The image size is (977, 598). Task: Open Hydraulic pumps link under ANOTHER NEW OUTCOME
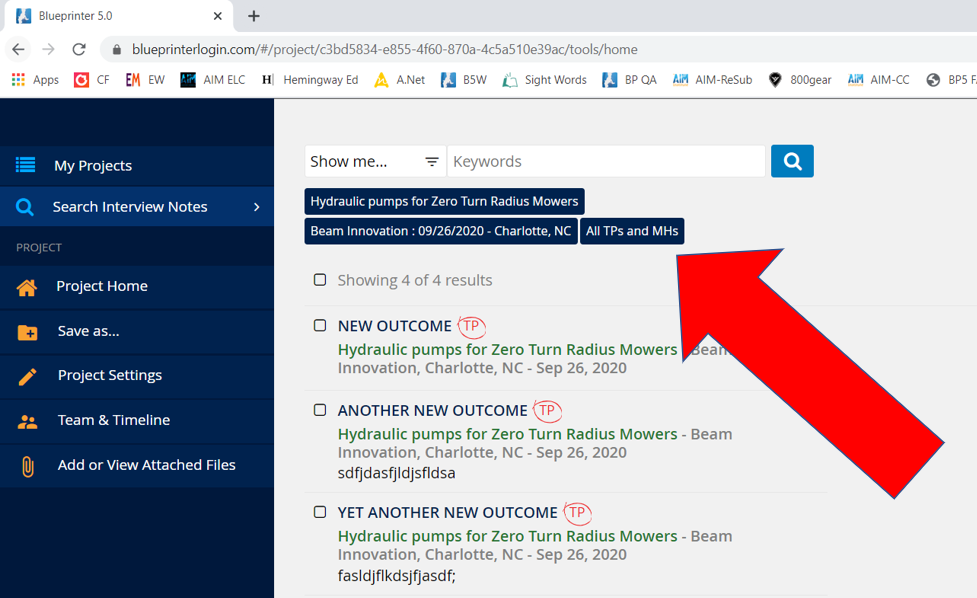click(x=507, y=434)
